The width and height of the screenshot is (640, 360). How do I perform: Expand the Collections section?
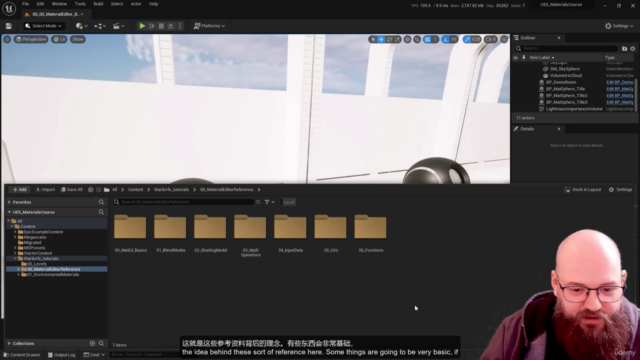pos(9,344)
